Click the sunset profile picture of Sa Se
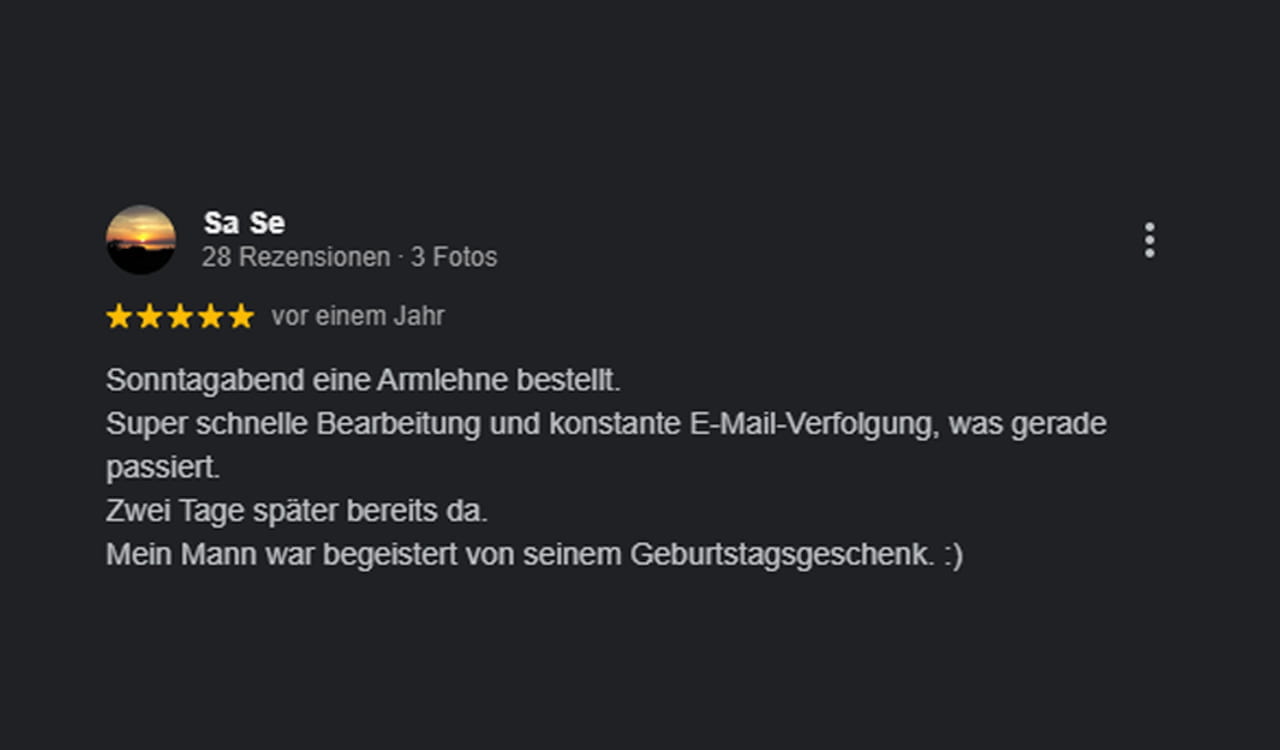 pyautogui.click(x=141, y=240)
